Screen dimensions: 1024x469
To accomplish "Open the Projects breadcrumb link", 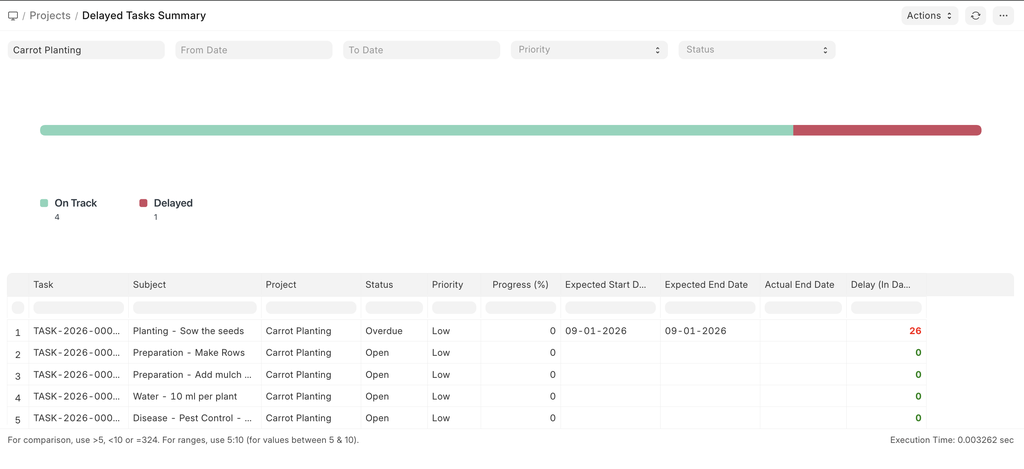I will click(x=50, y=16).
